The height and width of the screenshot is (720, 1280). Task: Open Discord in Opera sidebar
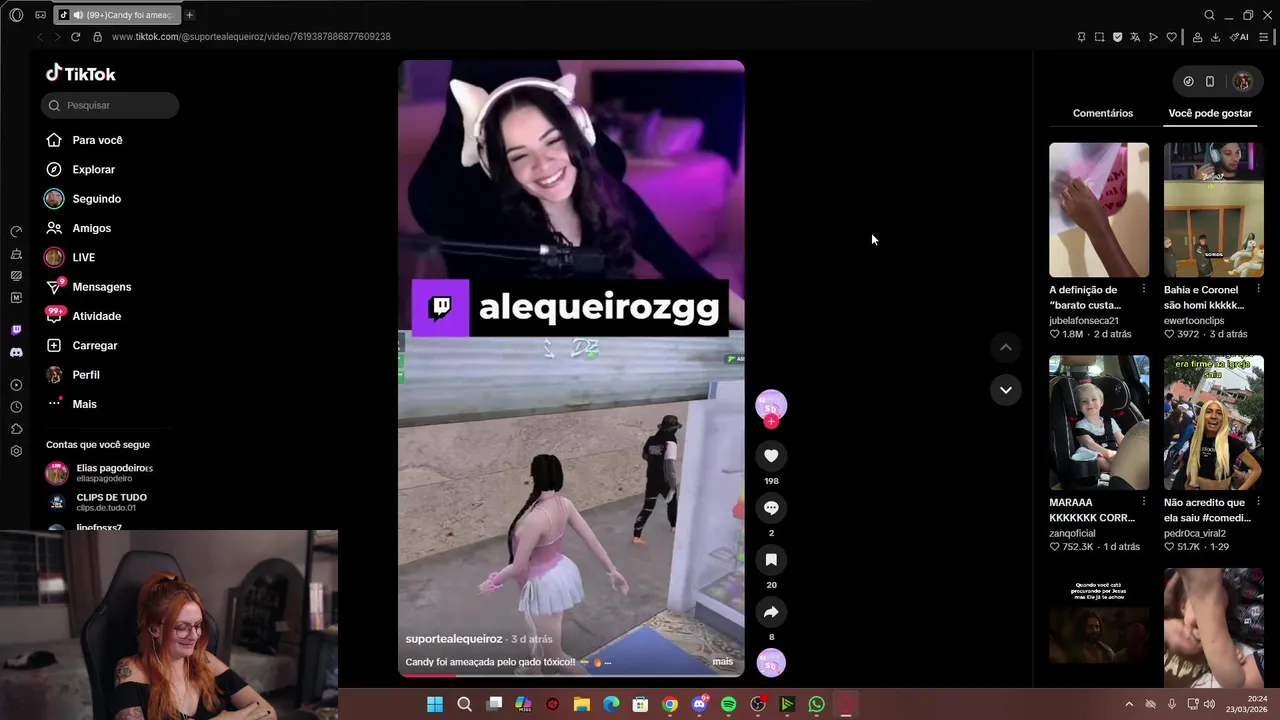click(16, 352)
